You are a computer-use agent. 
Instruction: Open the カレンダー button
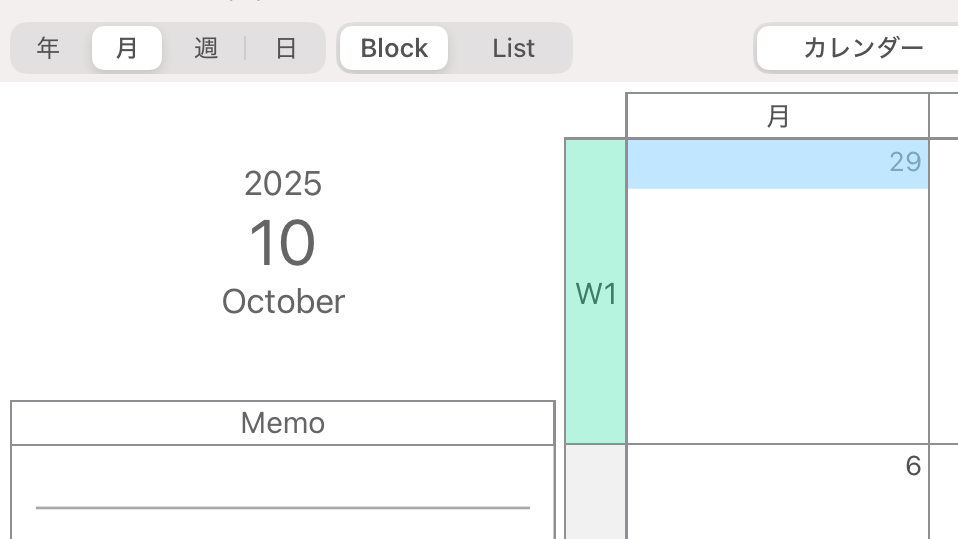[862, 48]
